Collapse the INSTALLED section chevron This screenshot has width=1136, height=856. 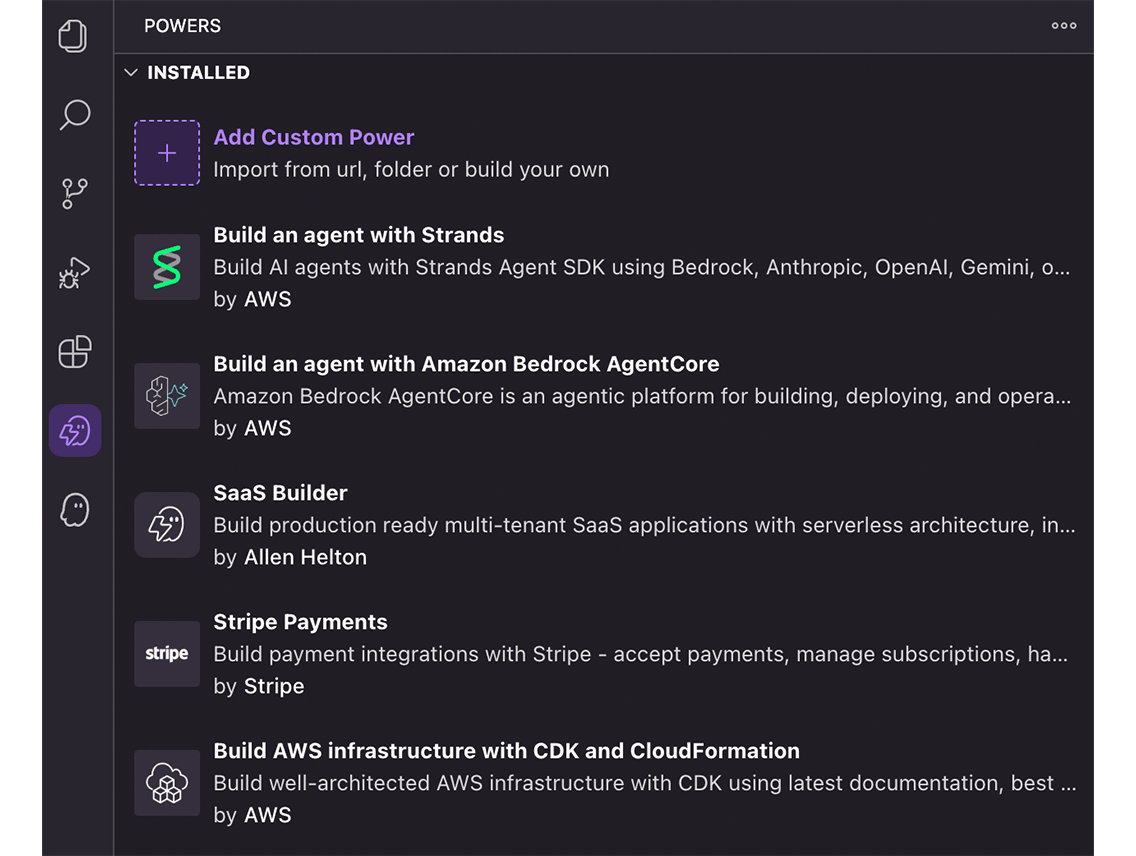click(131, 73)
